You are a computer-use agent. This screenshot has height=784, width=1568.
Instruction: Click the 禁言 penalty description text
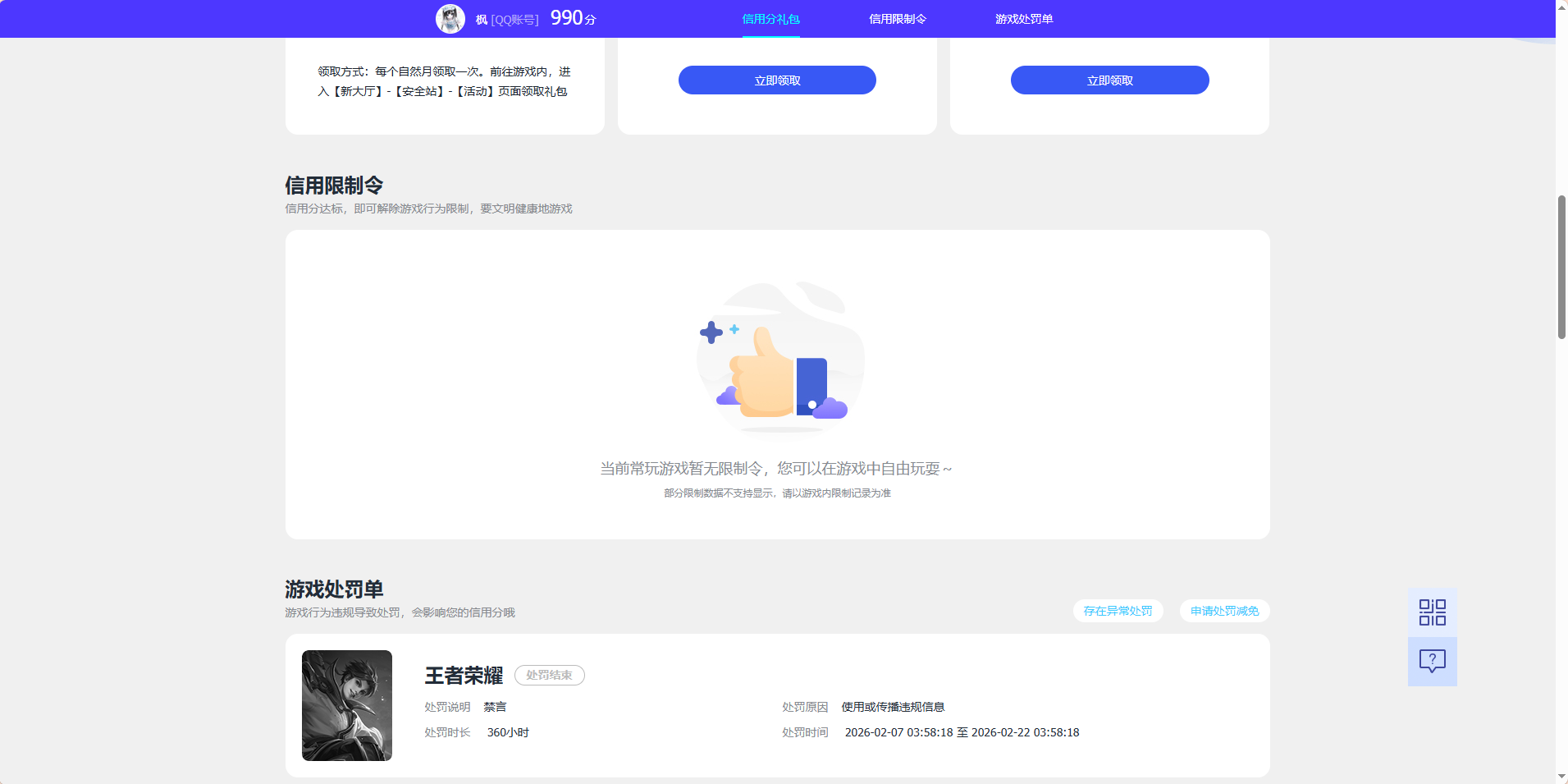point(495,706)
